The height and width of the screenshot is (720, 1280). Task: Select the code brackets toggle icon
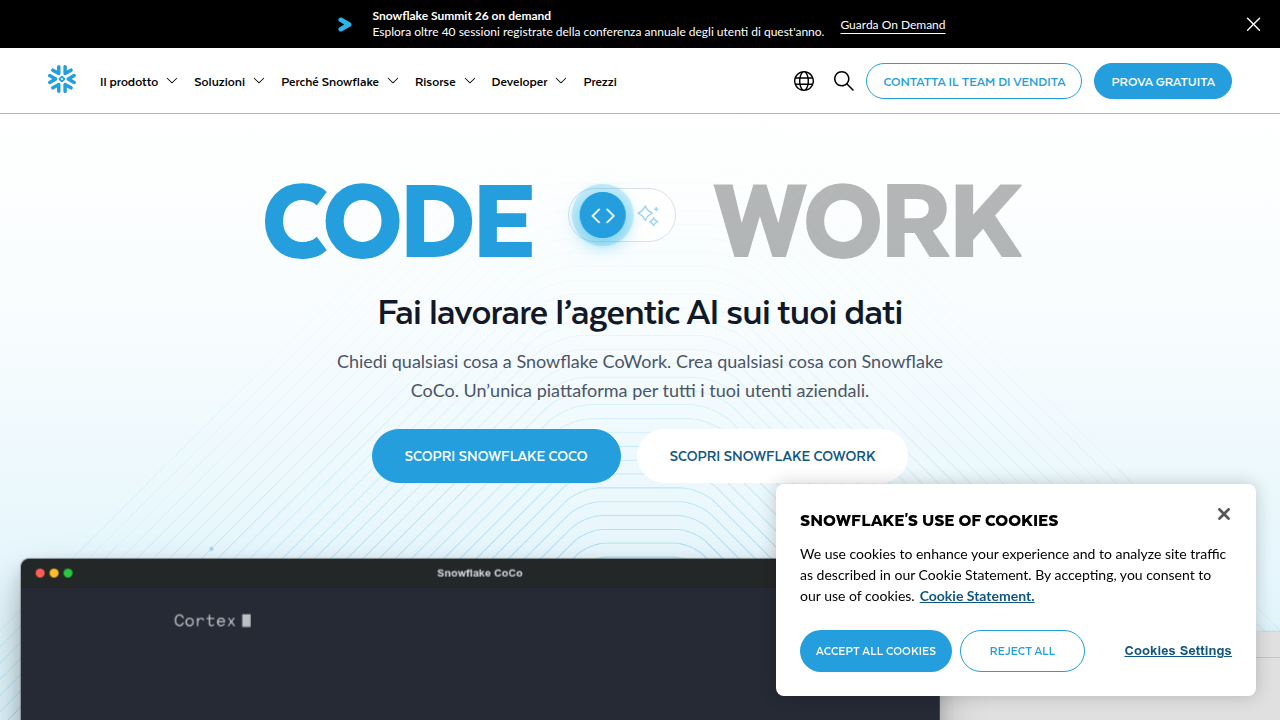click(x=603, y=215)
